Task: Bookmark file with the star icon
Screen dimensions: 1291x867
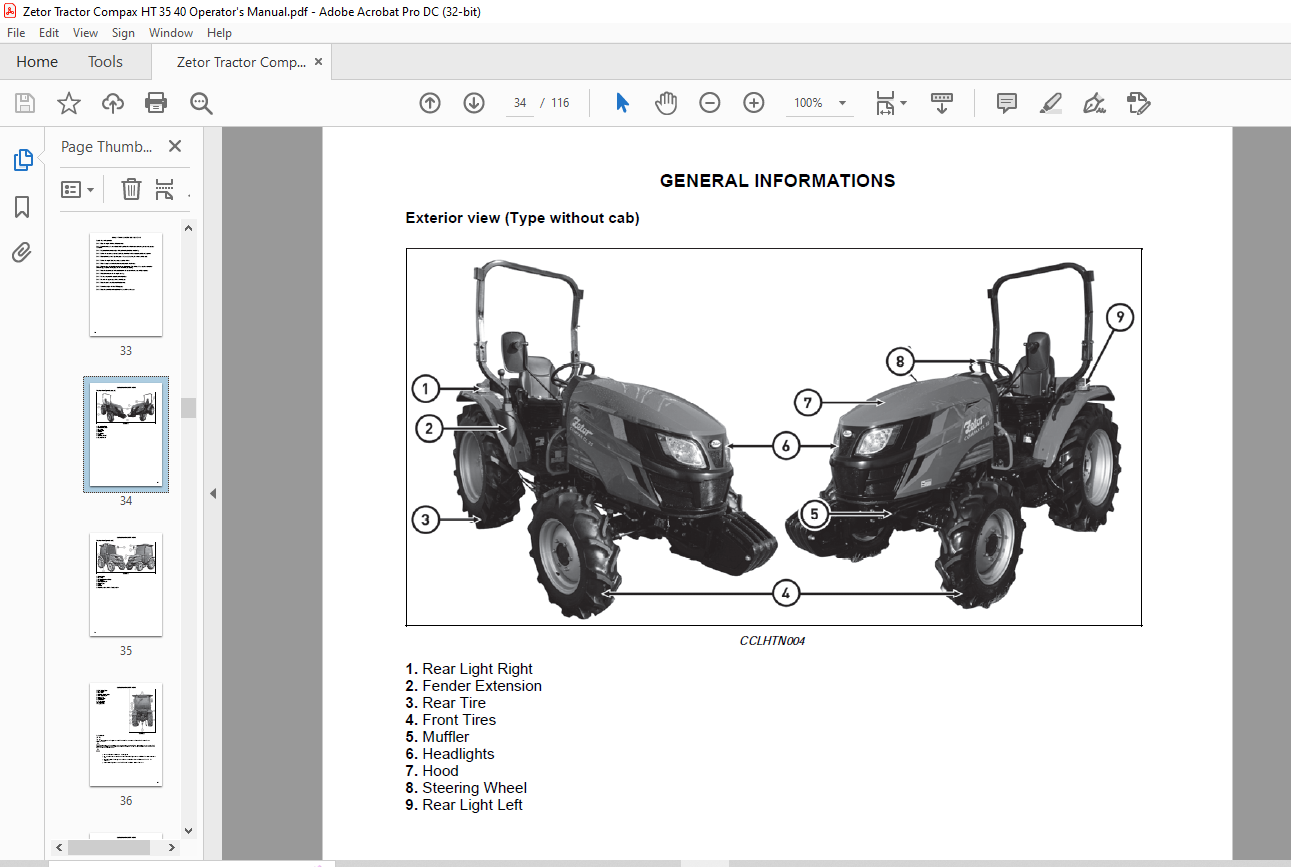Action: (x=68, y=103)
